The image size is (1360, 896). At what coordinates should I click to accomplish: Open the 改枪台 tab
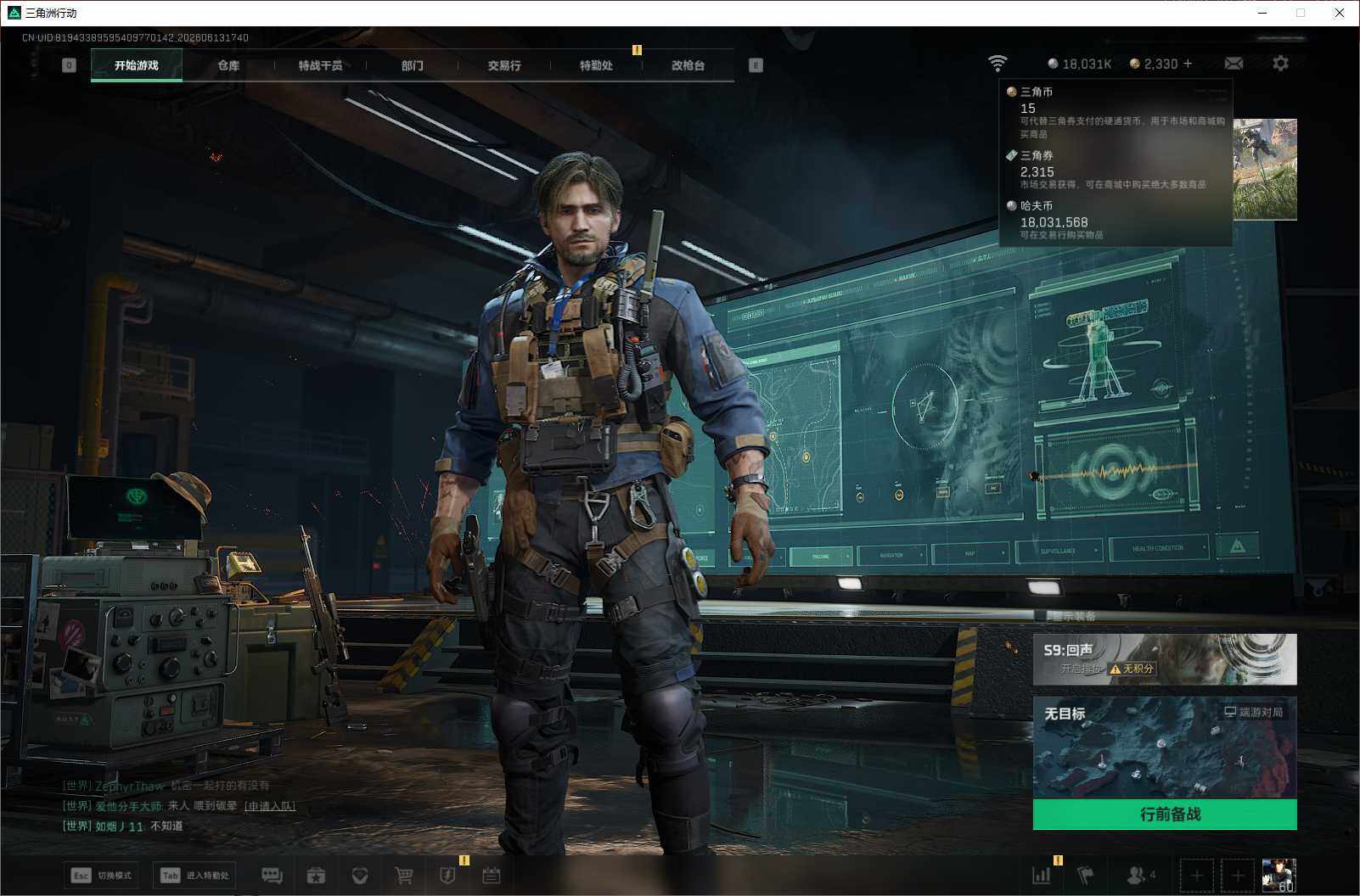[688, 65]
